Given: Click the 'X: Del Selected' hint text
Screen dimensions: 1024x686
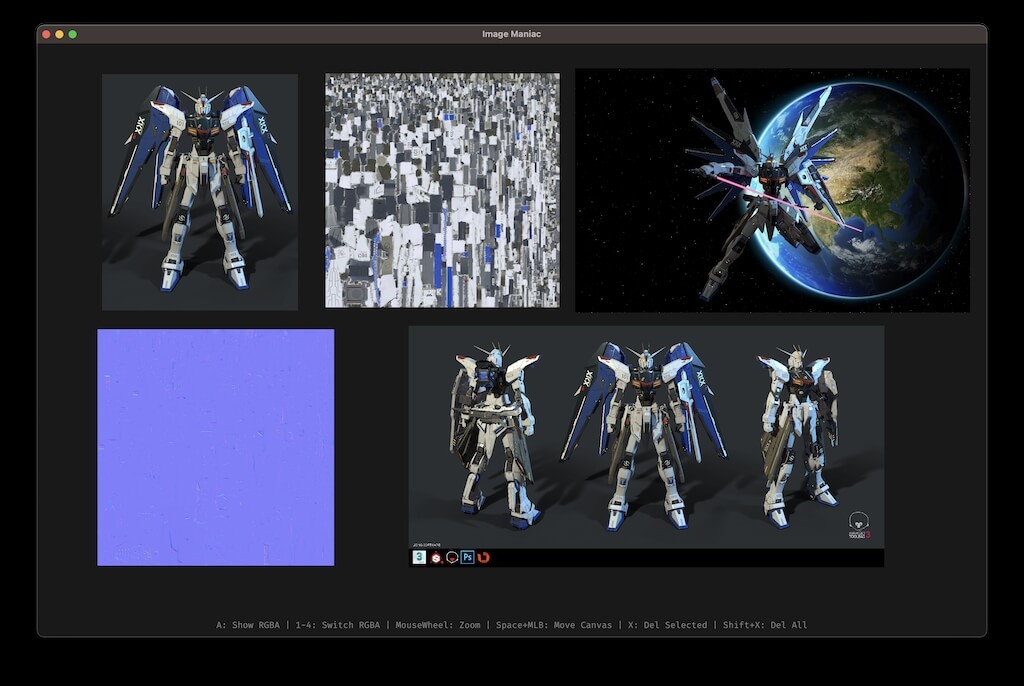Looking at the screenshot, I should coord(667,625).
